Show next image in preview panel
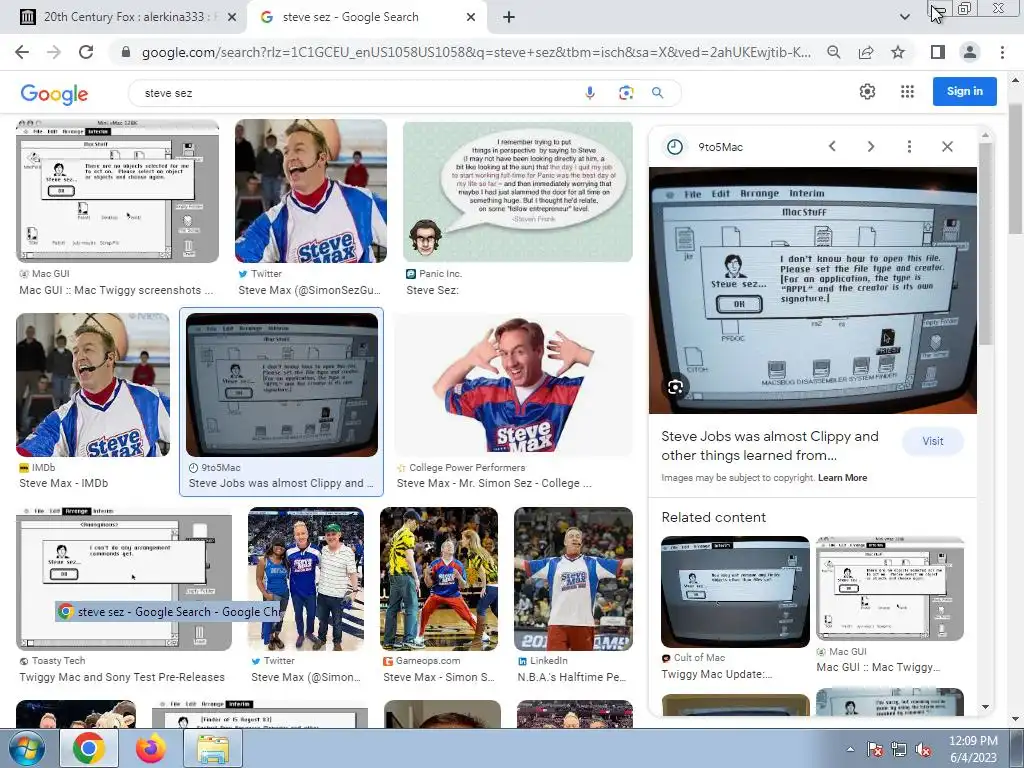 tap(871, 146)
